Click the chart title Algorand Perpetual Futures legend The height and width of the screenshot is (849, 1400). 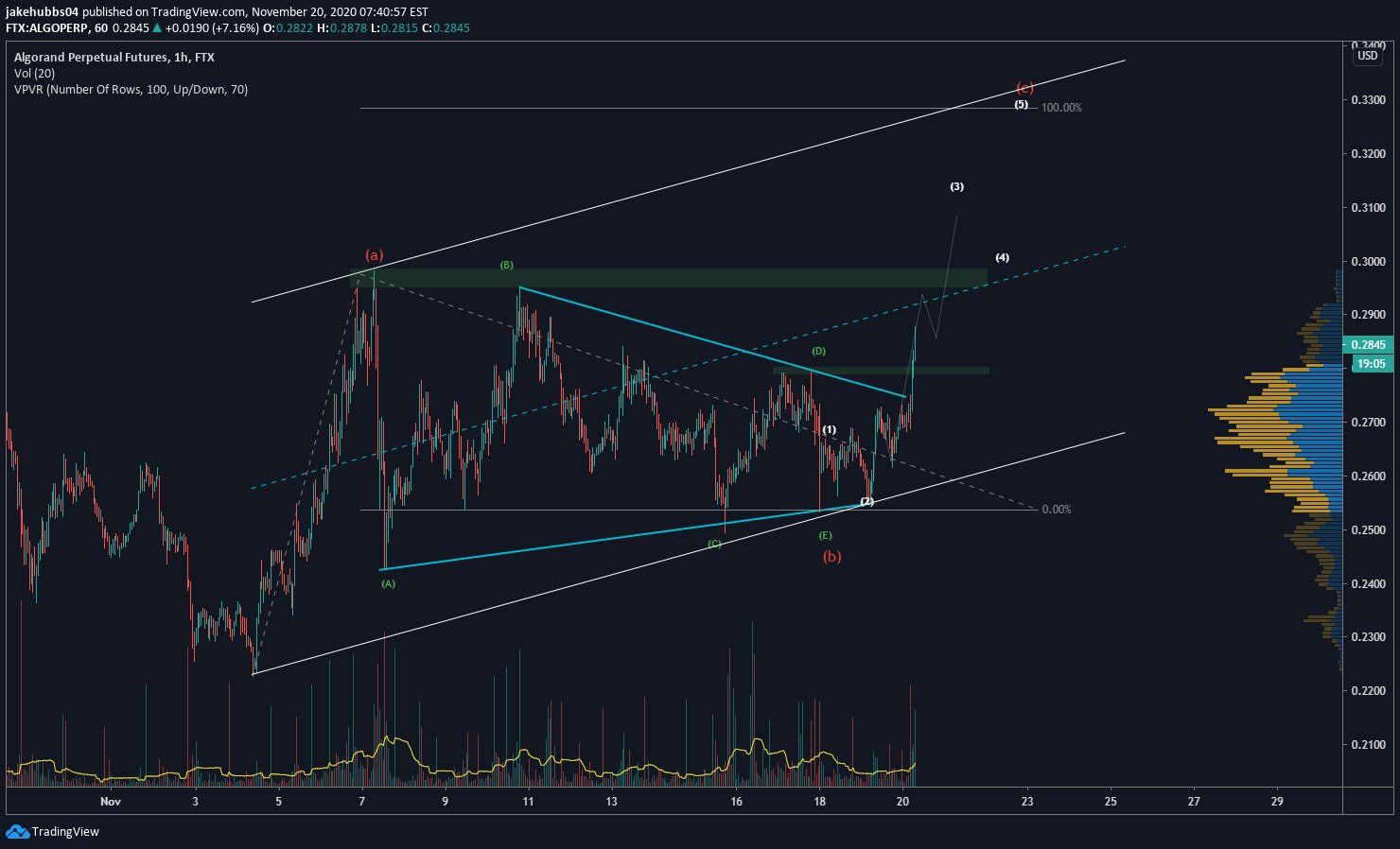click(x=113, y=57)
